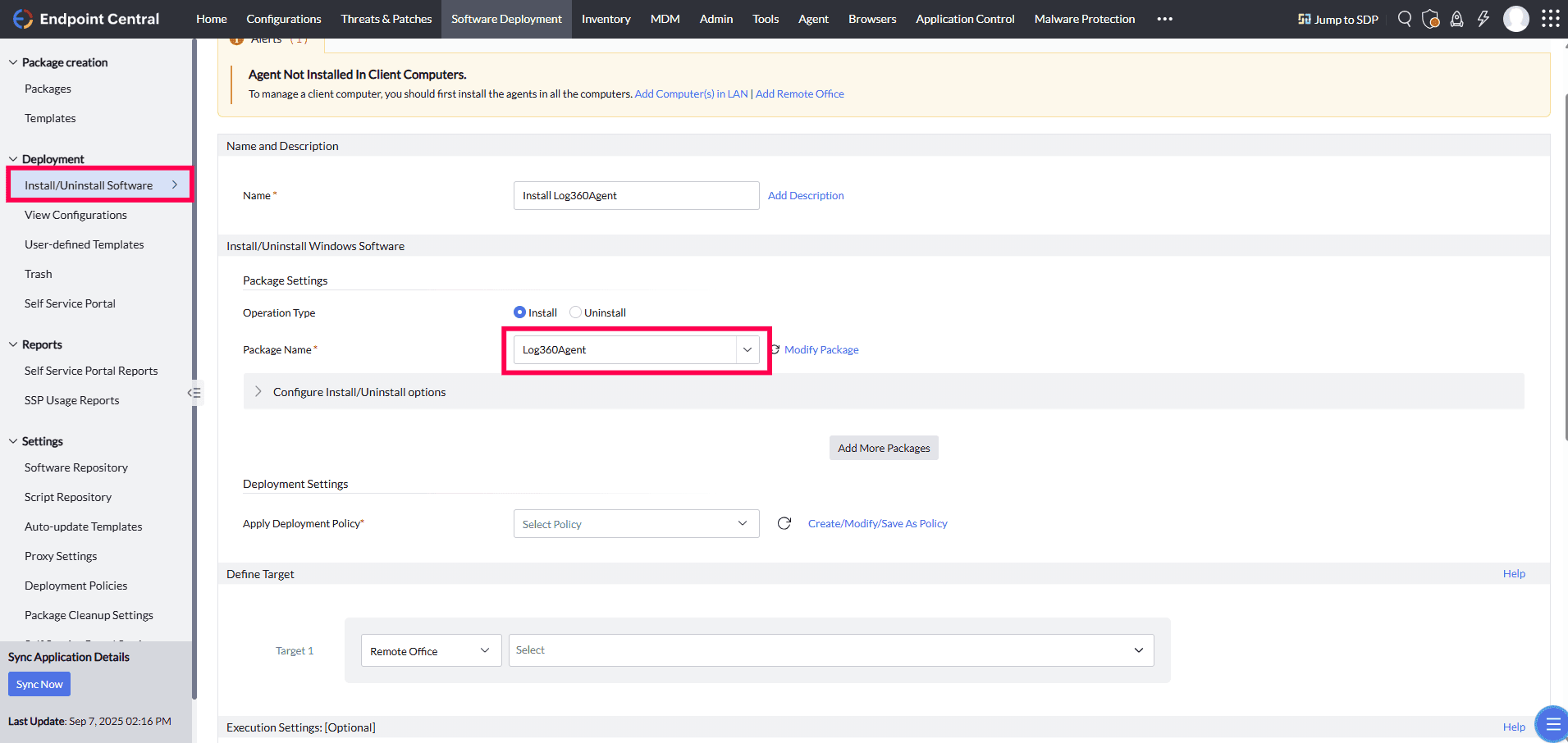The height and width of the screenshot is (743, 1568).
Task: Go to the Home tab
Action: (212, 19)
